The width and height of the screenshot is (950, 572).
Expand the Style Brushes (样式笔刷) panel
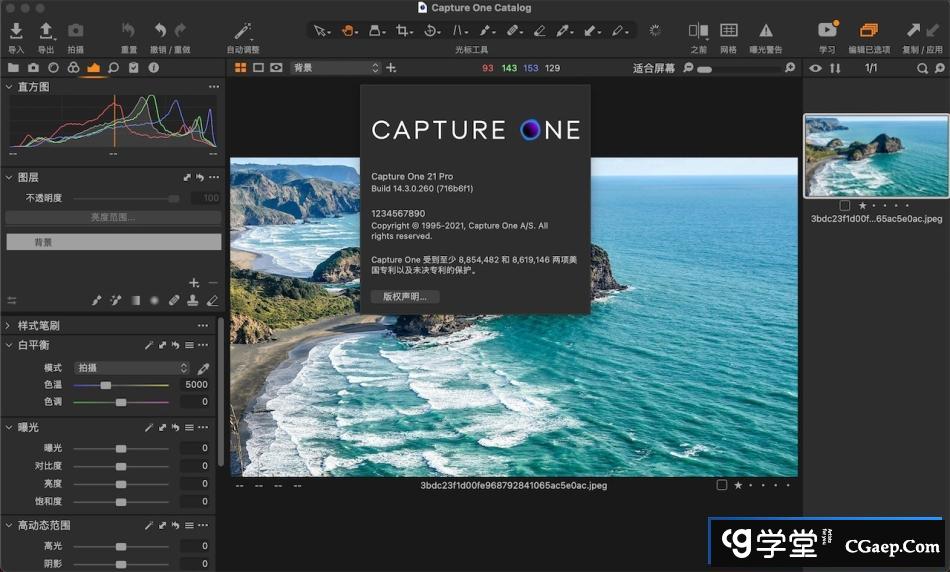pyautogui.click(x=9, y=326)
